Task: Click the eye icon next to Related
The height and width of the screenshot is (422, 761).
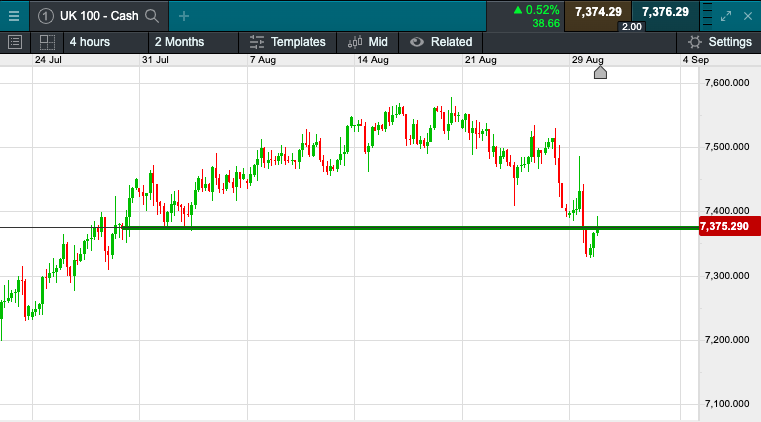Action: point(416,42)
